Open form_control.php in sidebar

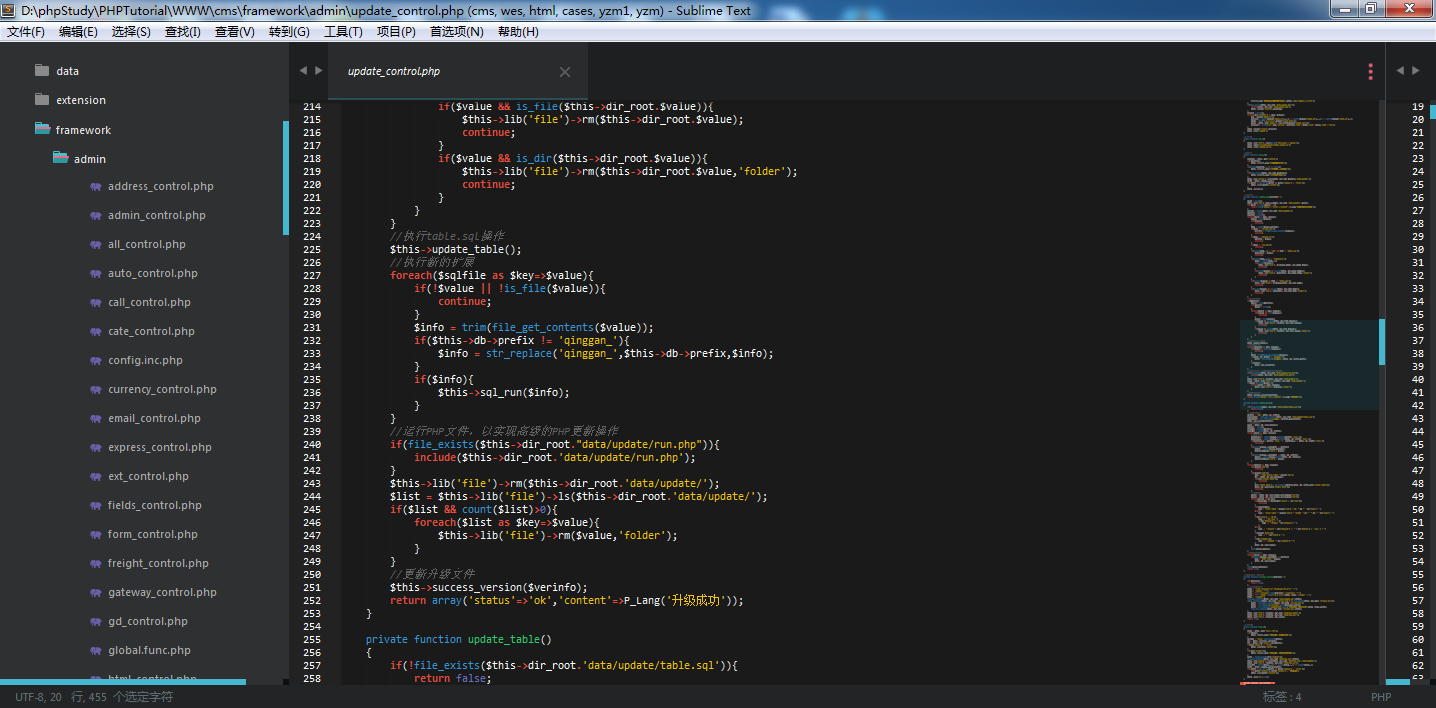[153, 535]
